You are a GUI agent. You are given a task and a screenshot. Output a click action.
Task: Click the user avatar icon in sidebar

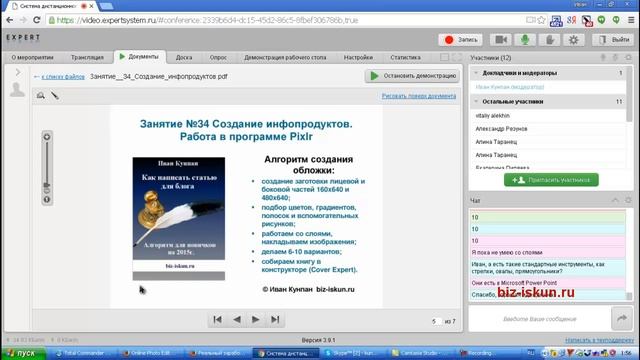coord(17,89)
